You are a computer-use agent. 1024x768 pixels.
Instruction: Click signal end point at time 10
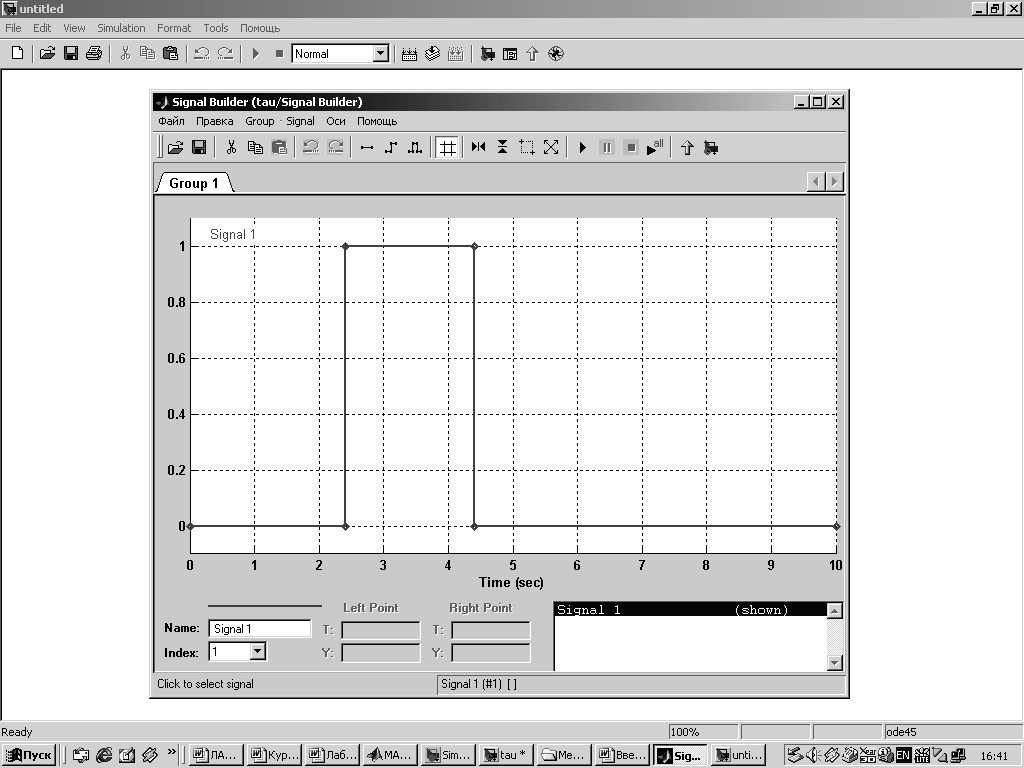[837, 526]
